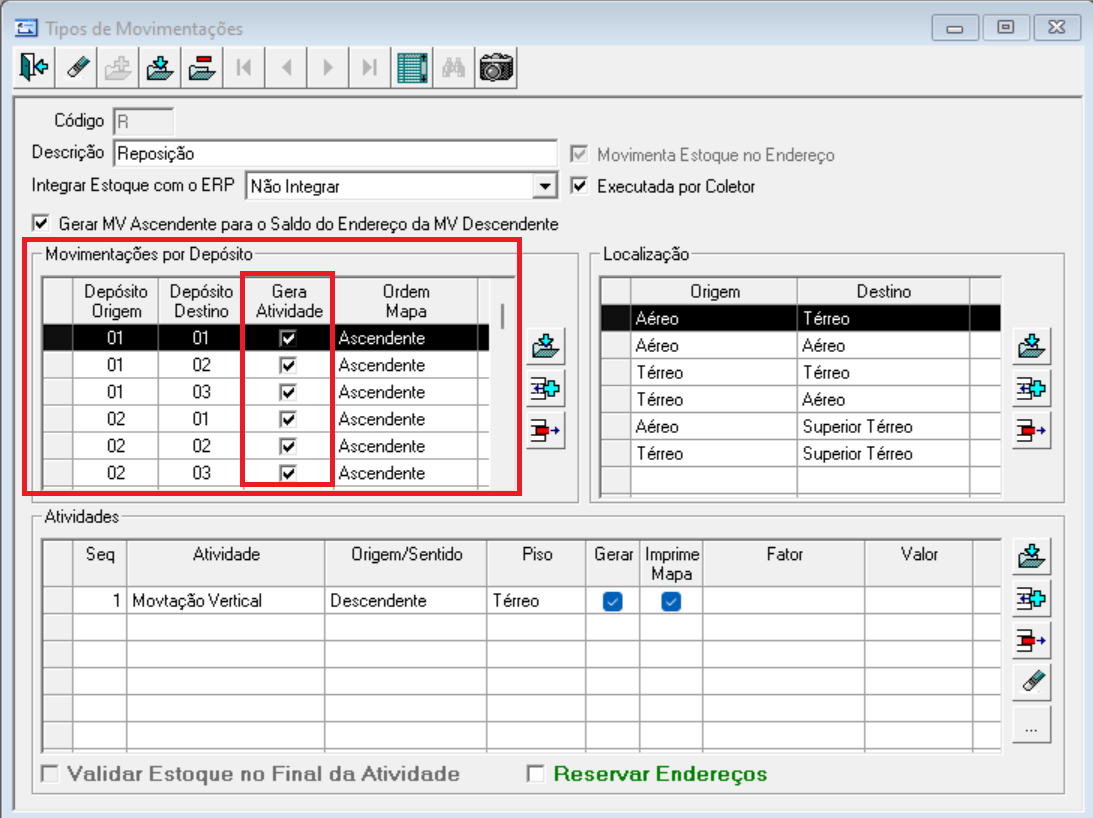
Task: Go to next record arrow
Action: coord(328,68)
